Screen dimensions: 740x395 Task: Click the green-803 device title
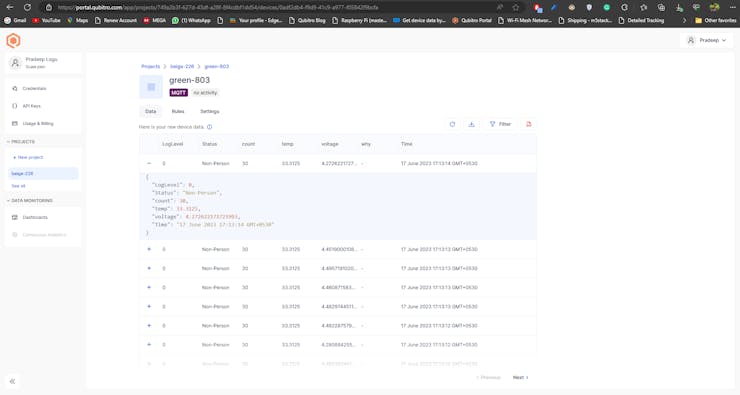[190, 80]
